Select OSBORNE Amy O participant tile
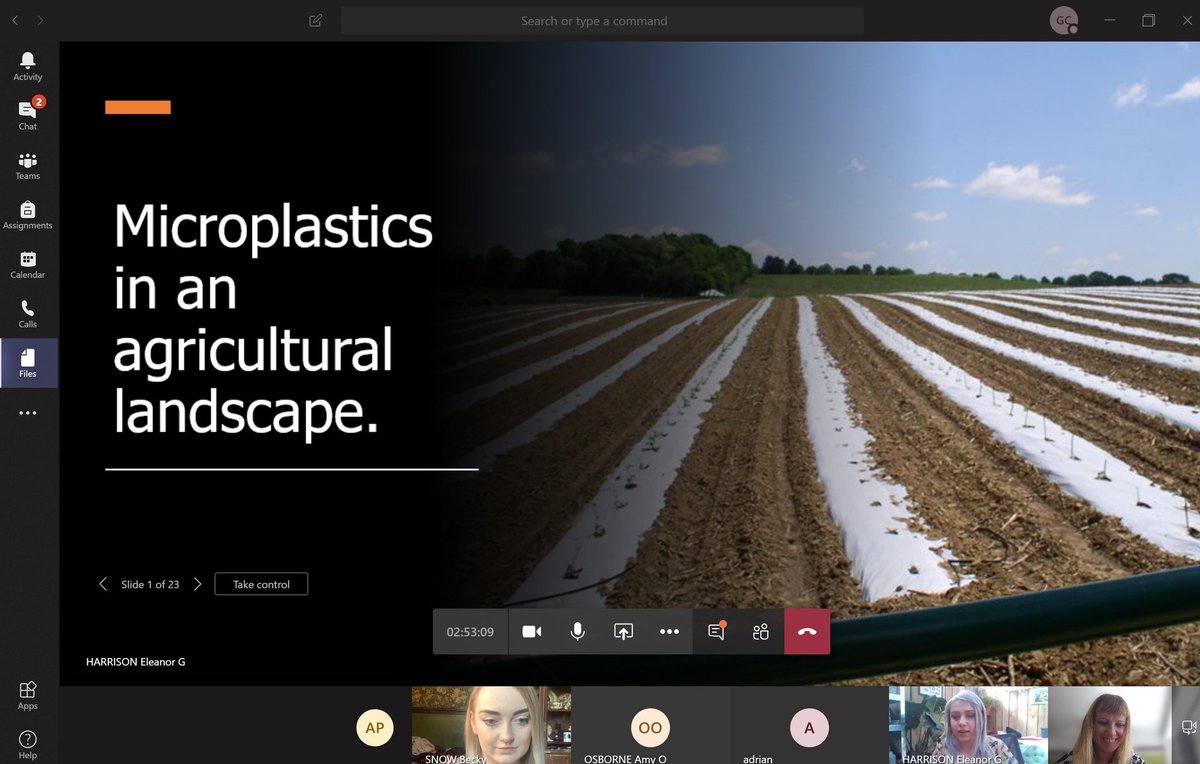Screen dimensions: 1200x764 (650, 725)
